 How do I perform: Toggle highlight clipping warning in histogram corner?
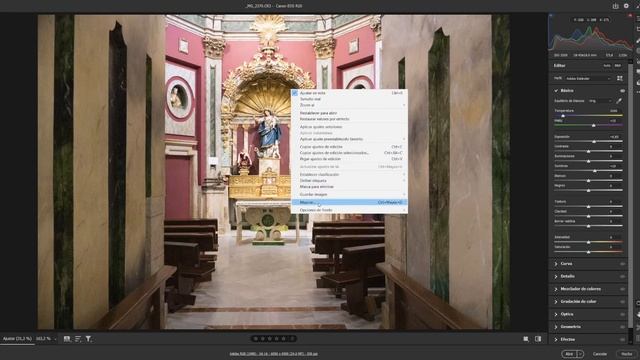pos(630,16)
